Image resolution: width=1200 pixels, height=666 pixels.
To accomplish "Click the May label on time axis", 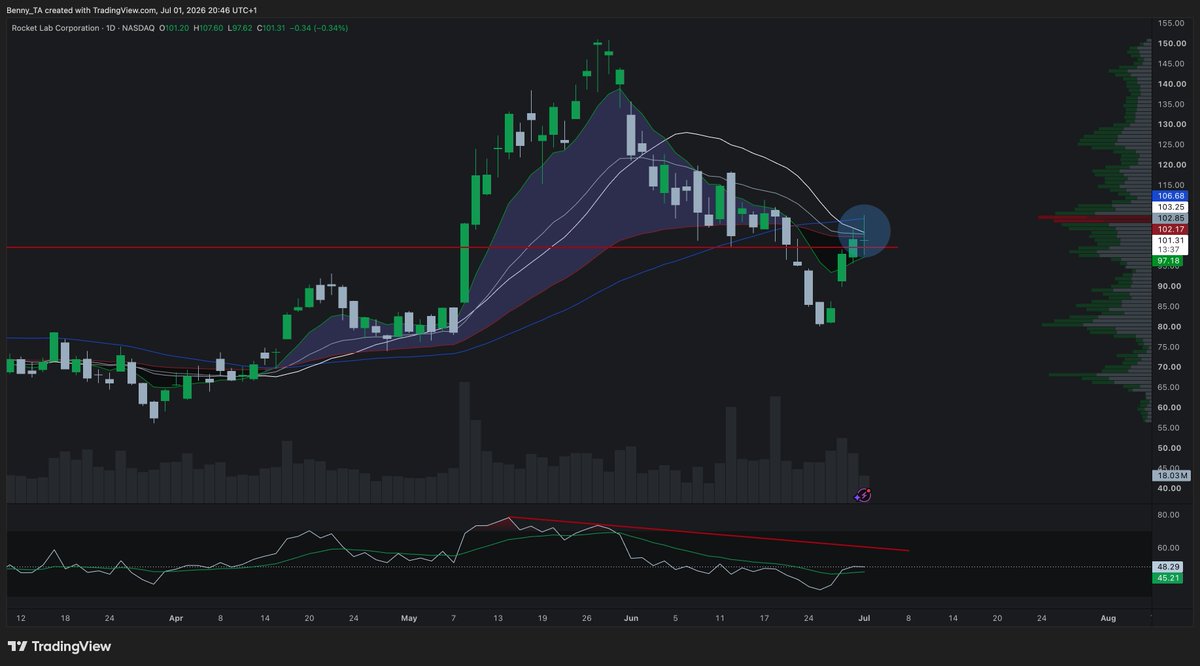I will click(409, 619).
